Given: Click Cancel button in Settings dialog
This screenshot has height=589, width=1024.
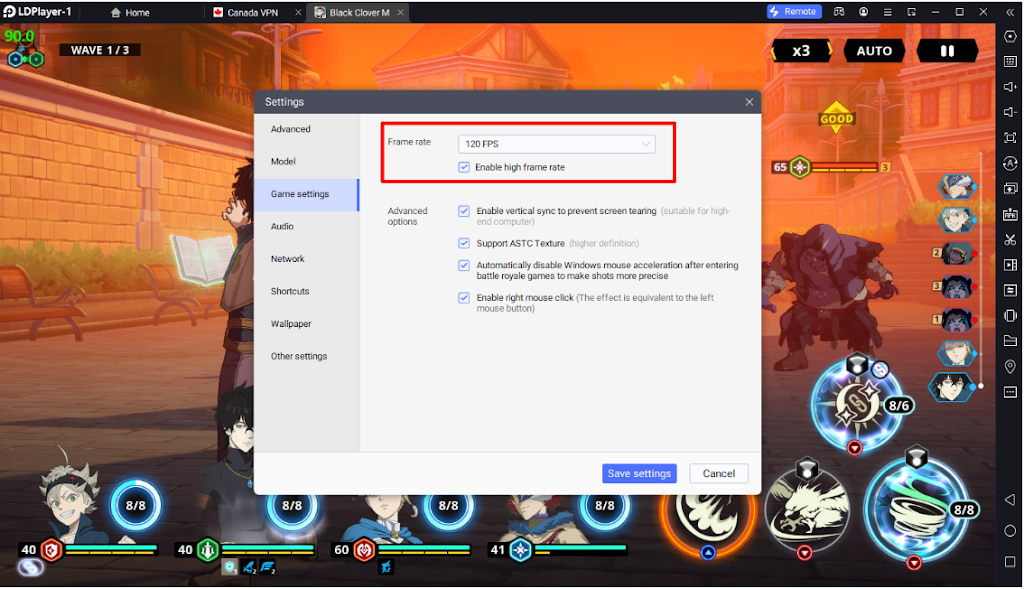Looking at the screenshot, I should pos(719,473).
